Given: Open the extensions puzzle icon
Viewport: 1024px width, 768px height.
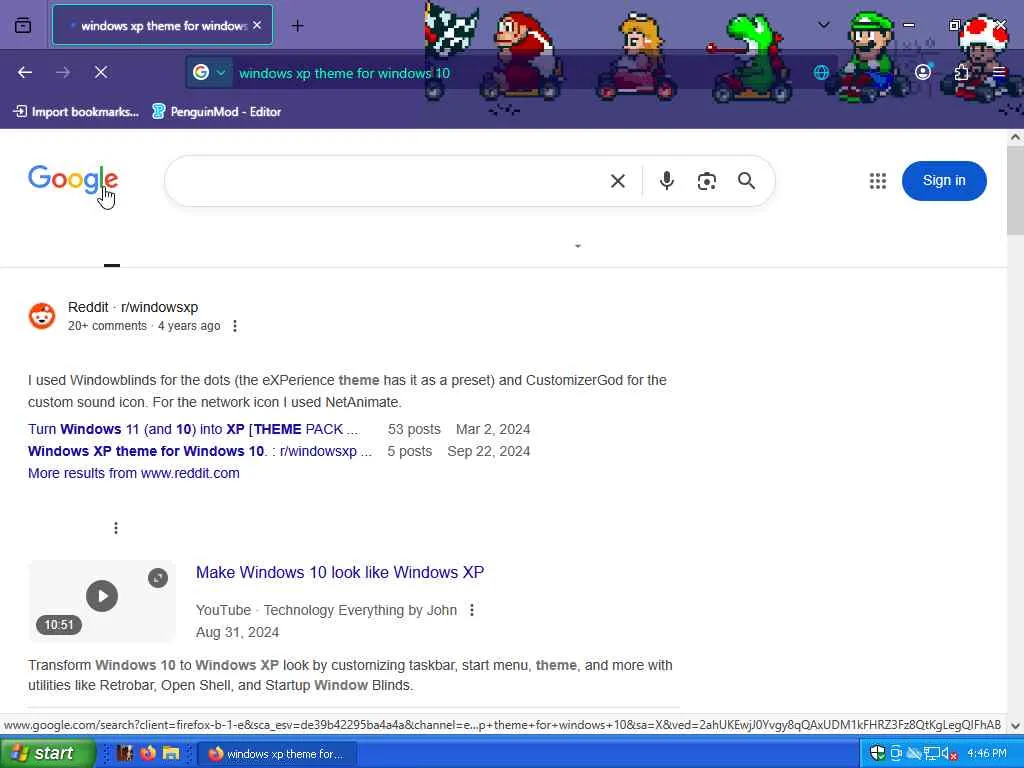Looking at the screenshot, I should (x=961, y=72).
